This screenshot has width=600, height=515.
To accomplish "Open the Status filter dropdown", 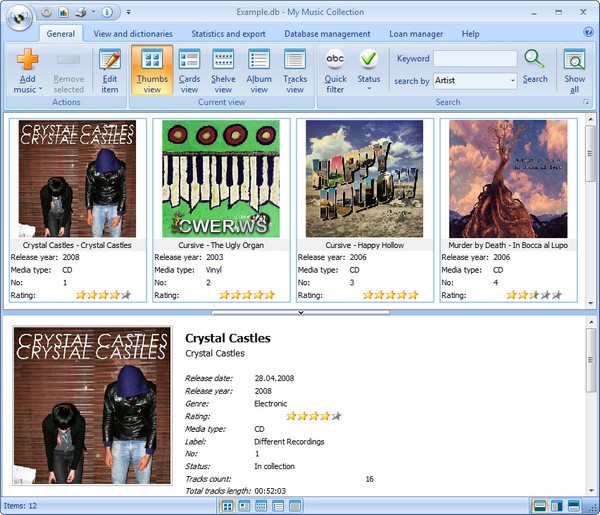I will click(x=369, y=71).
